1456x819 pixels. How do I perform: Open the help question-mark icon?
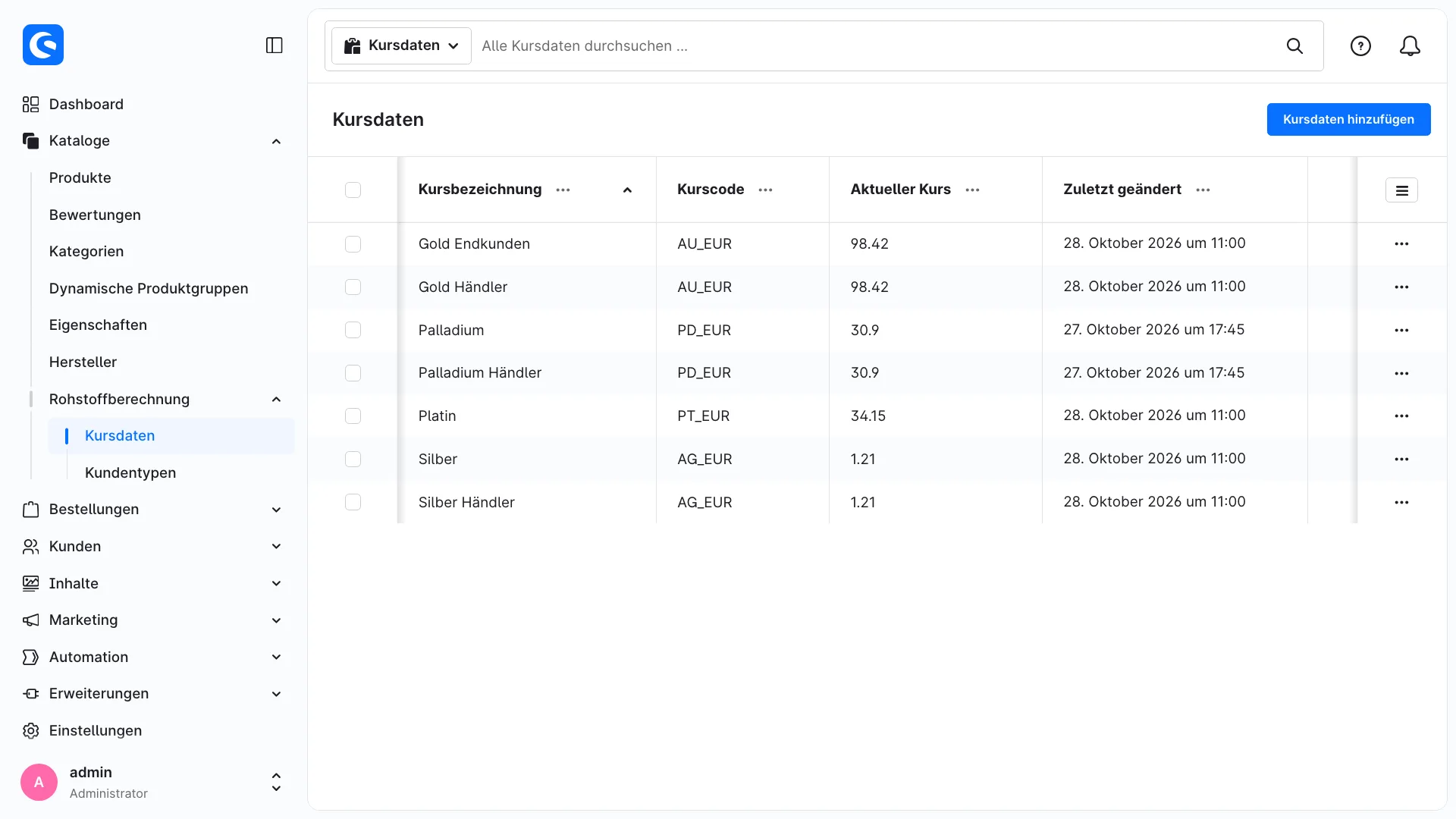click(x=1360, y=45)
